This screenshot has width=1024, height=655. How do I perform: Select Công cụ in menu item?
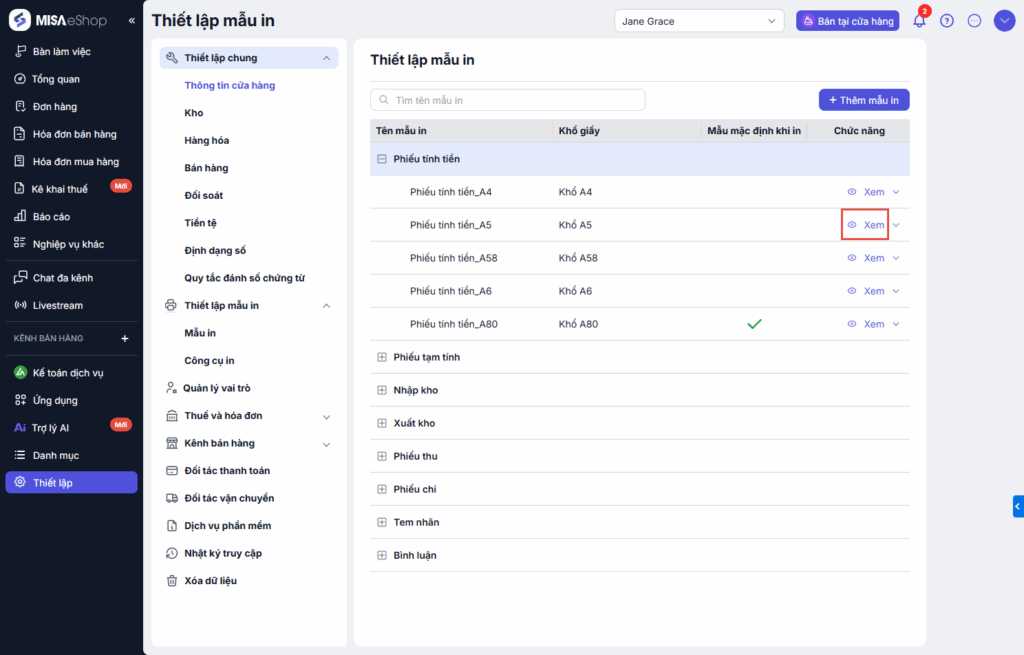coord(209,360)
